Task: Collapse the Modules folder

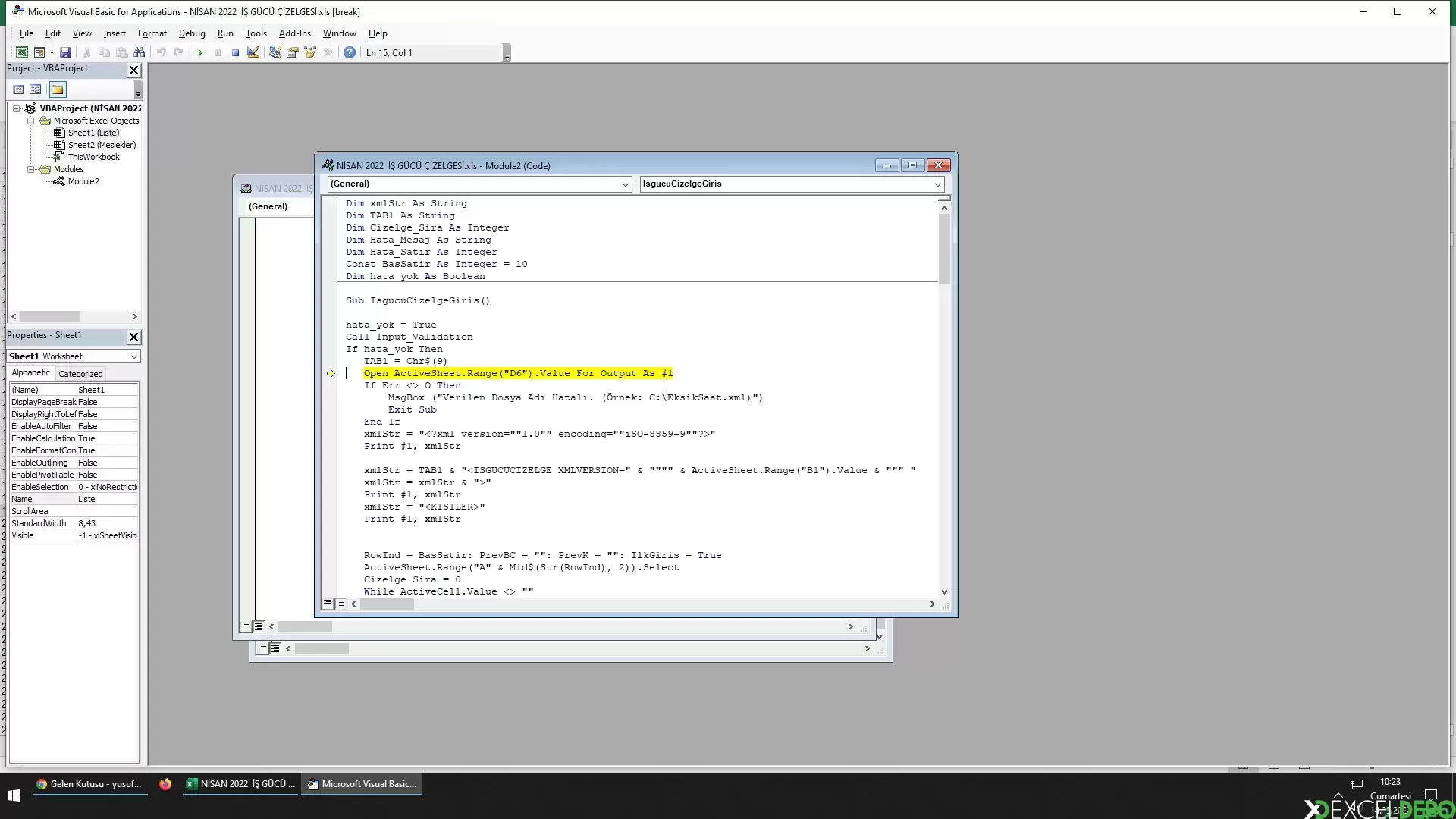Action: coord(30,169)
